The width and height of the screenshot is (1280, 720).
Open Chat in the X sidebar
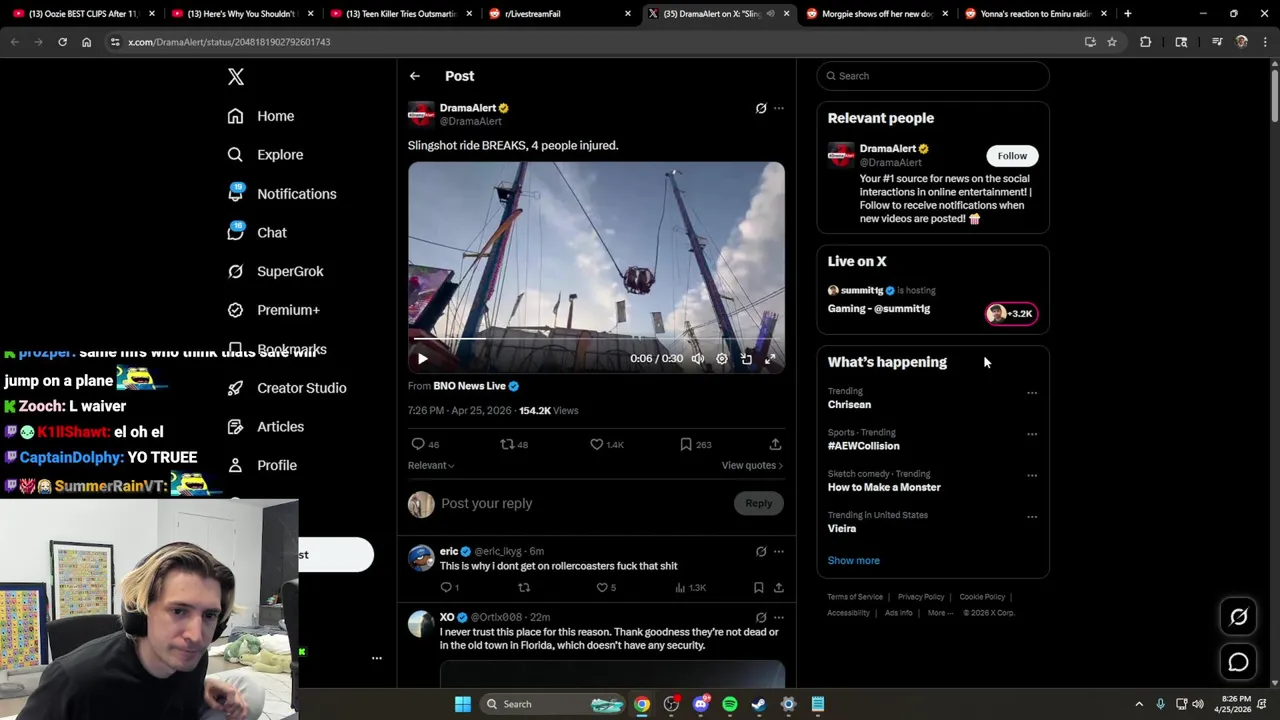click(x=257, y=232)
